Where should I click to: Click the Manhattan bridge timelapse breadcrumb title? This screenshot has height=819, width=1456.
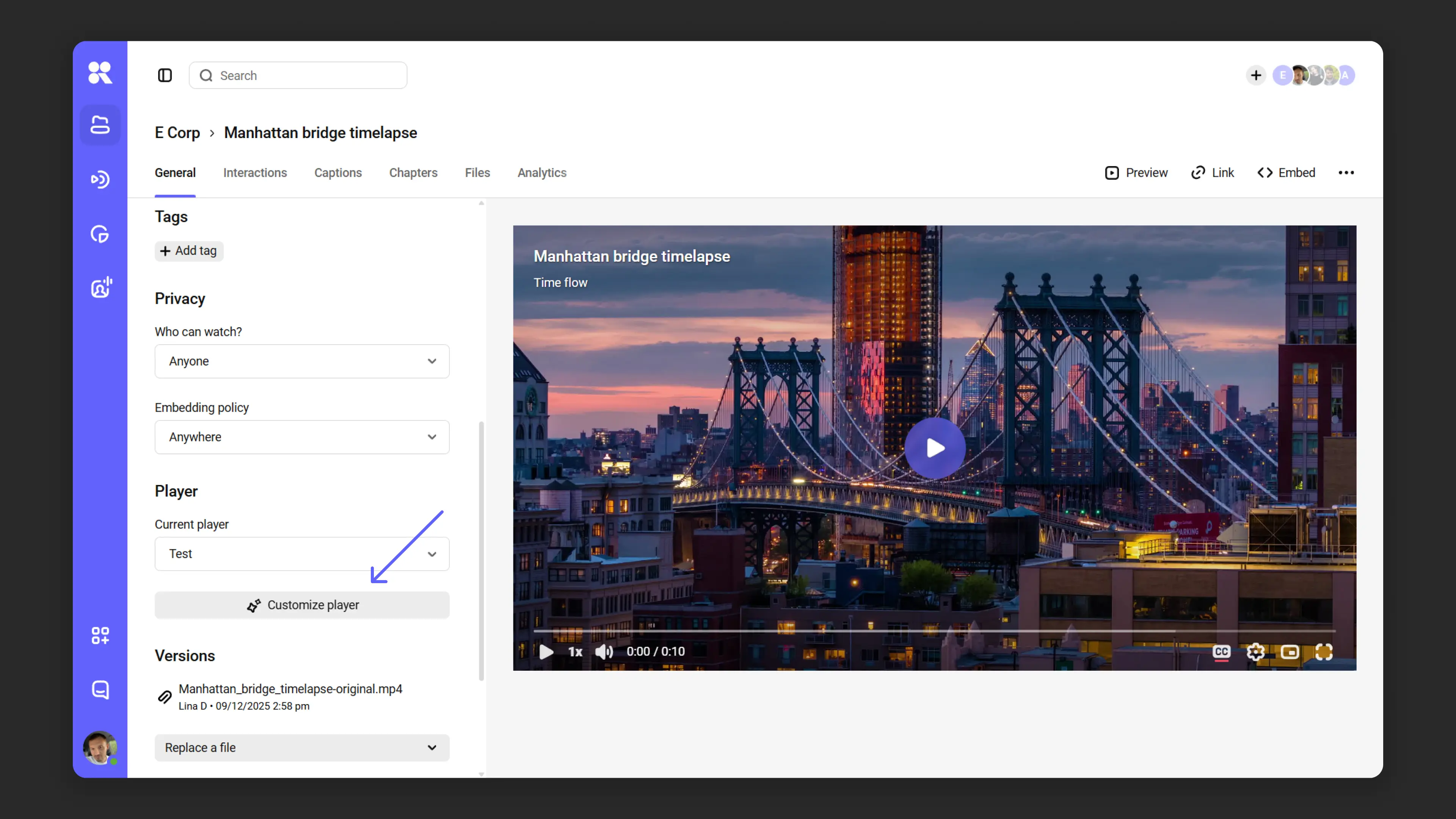pyautogui.click(x=320, y=133)
